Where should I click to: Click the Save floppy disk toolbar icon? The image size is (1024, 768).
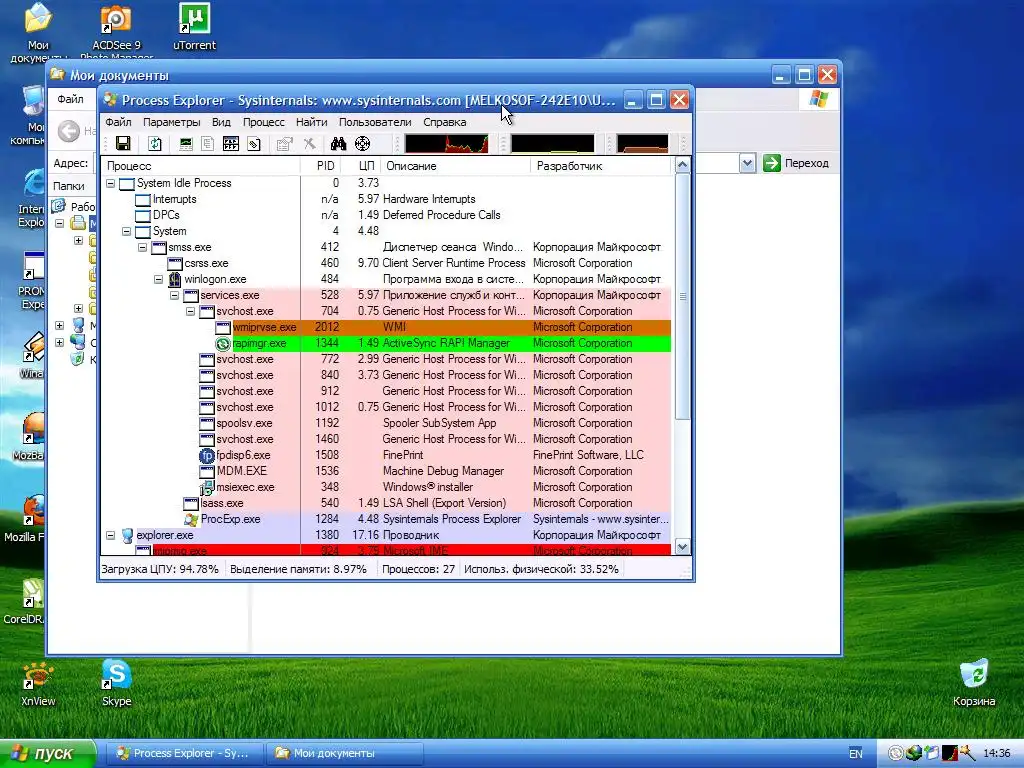(123, 144)
